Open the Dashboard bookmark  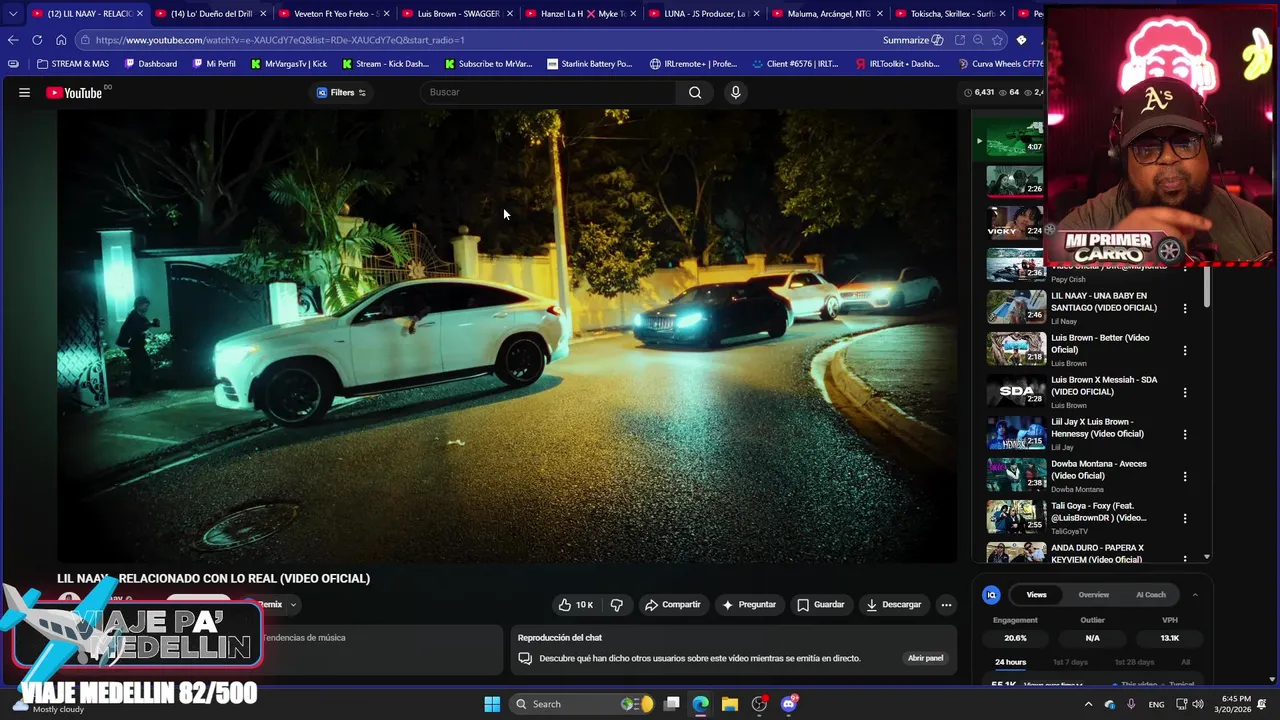point(150,64)
